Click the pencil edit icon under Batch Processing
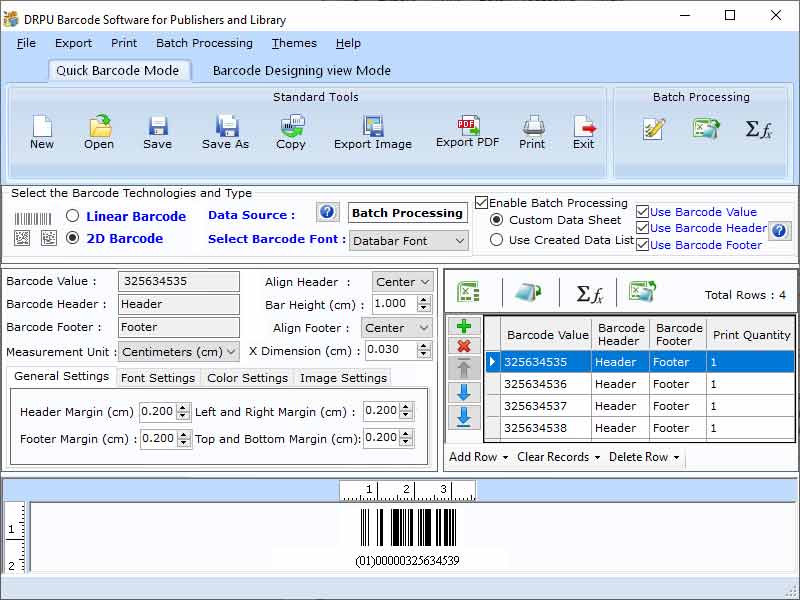800x600 pixels. (653, 130)
